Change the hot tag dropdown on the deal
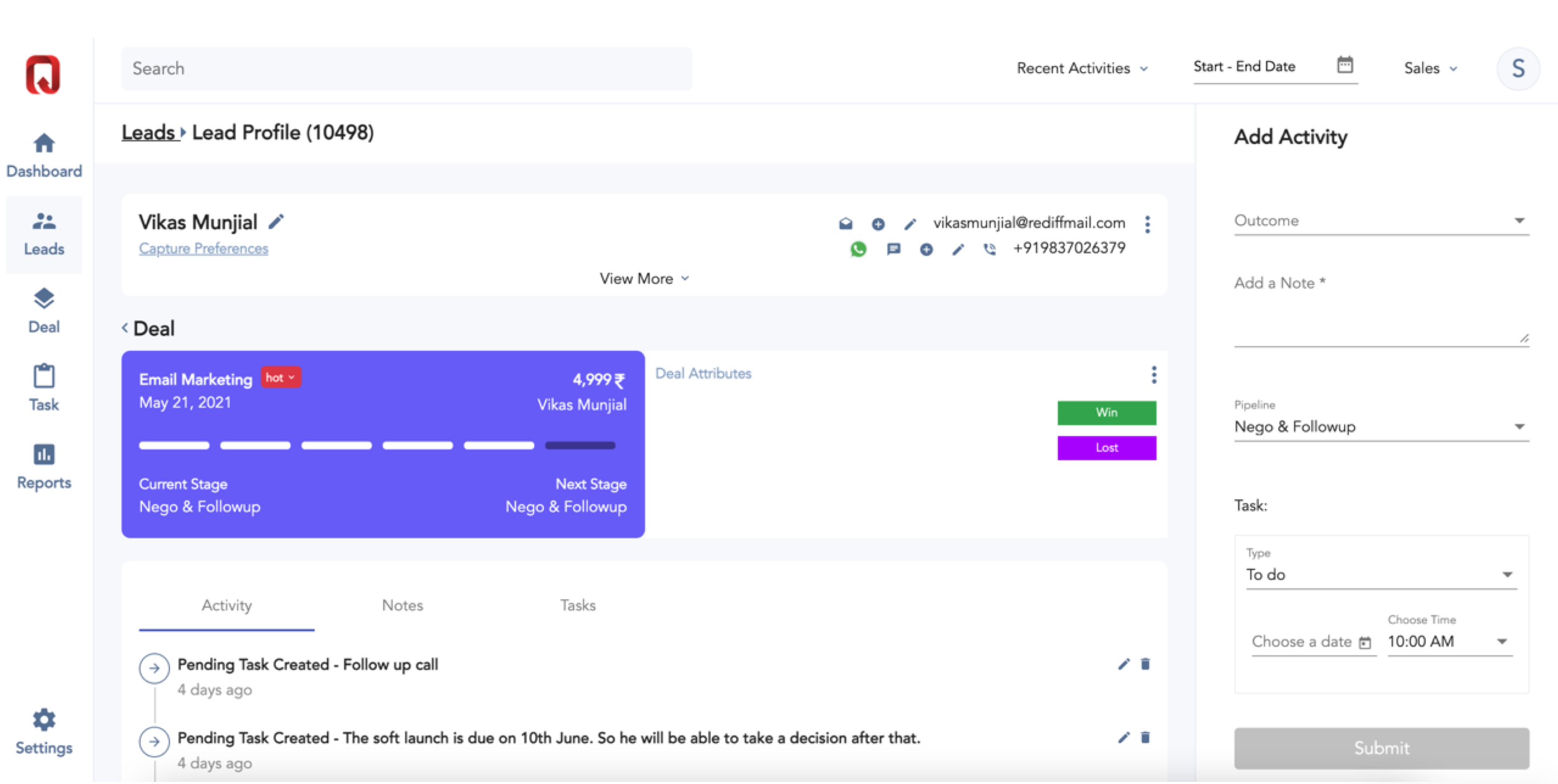The width and height of the screenshot is (1558, 784). click(x=281, y=377)
